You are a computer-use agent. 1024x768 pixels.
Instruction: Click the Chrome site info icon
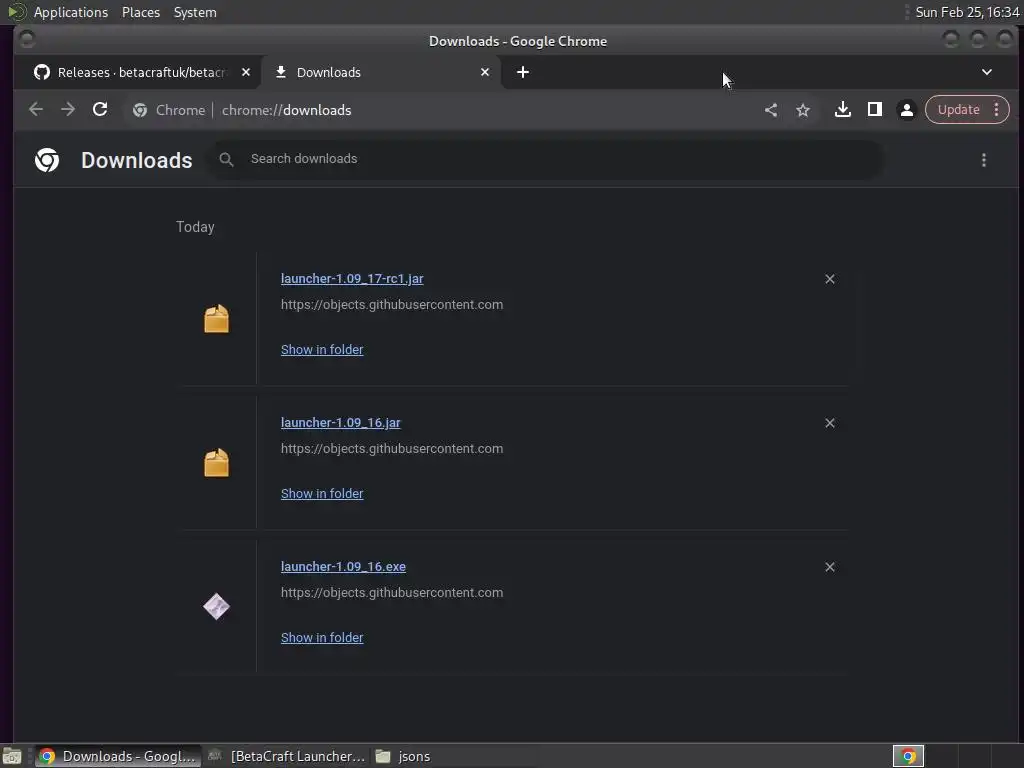139,110
